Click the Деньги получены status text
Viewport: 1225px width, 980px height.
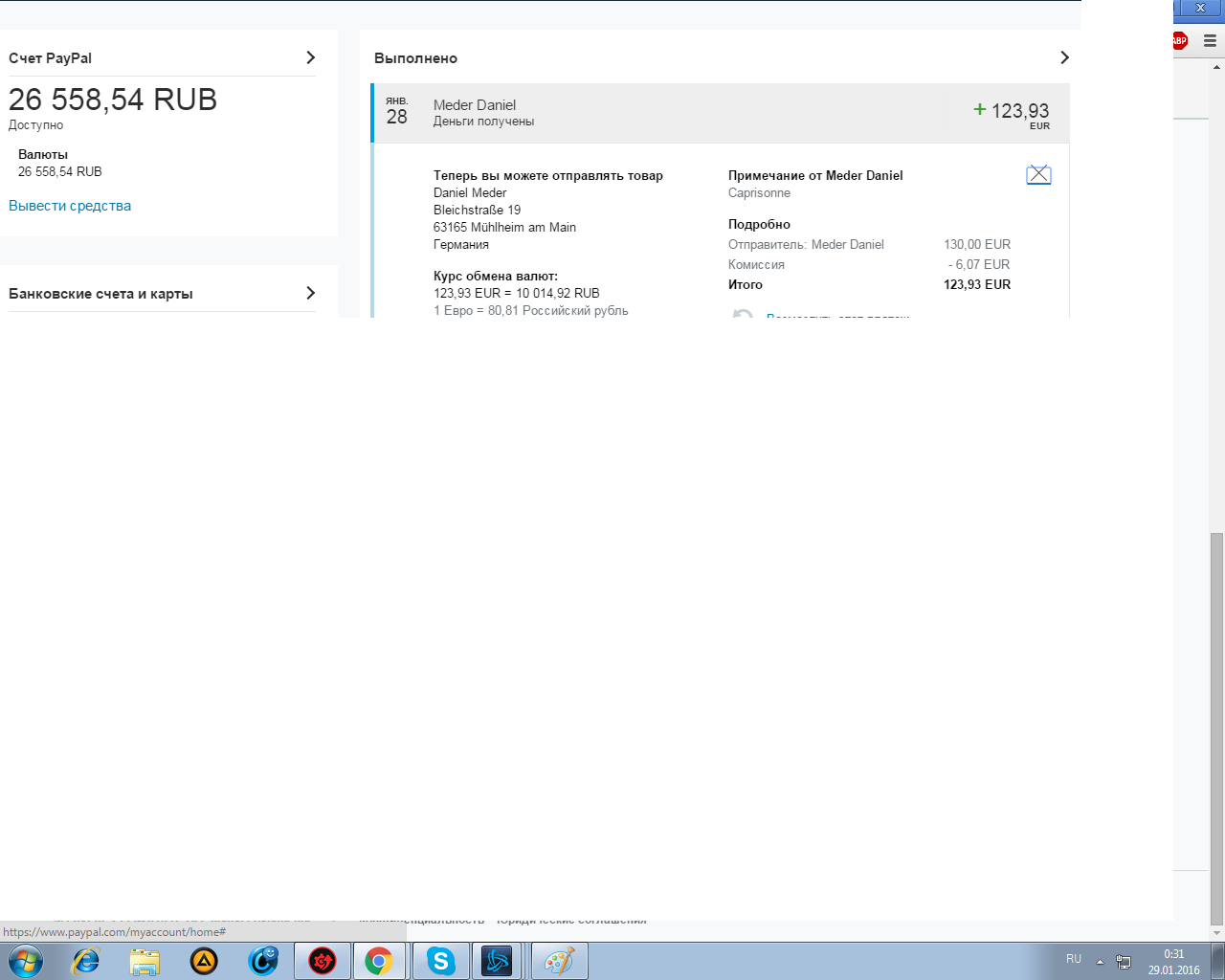tap(483, 122)
